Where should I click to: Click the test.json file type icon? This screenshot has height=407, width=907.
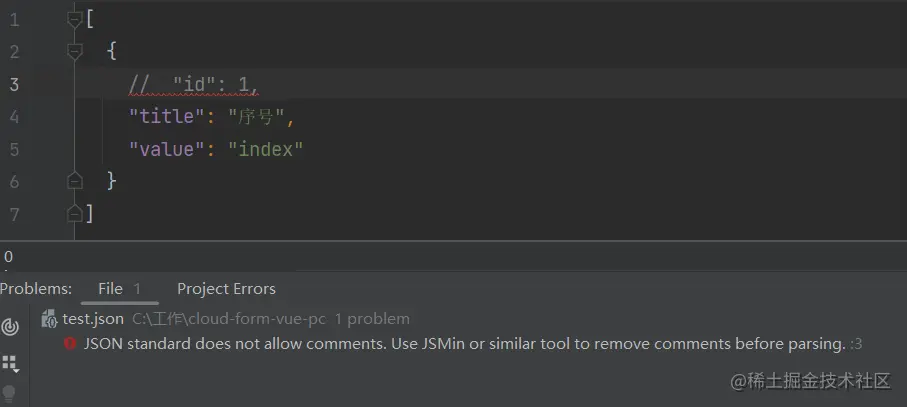click(49, 319)
